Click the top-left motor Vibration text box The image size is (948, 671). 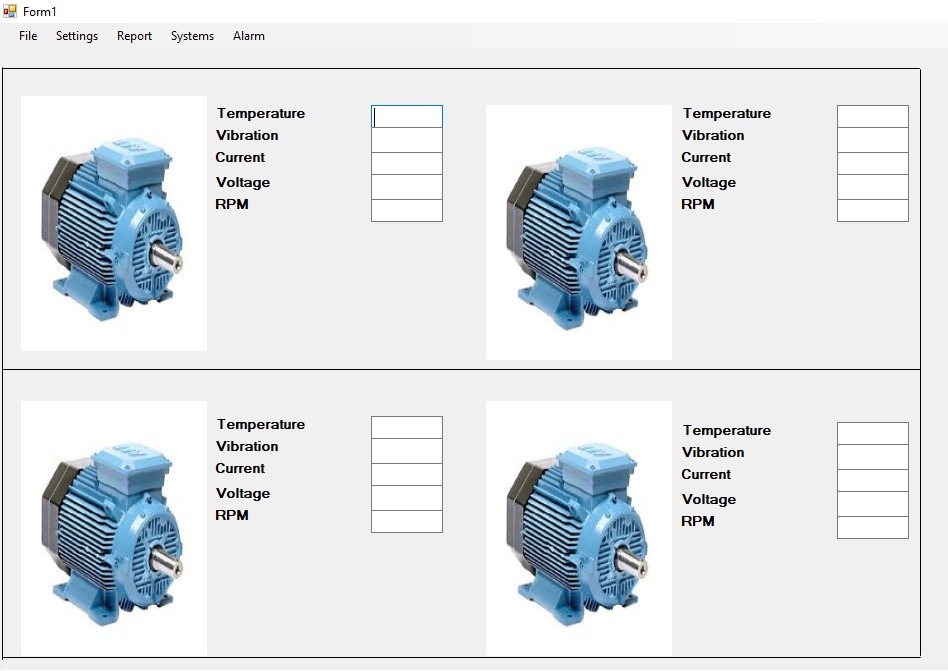point(407,140)
